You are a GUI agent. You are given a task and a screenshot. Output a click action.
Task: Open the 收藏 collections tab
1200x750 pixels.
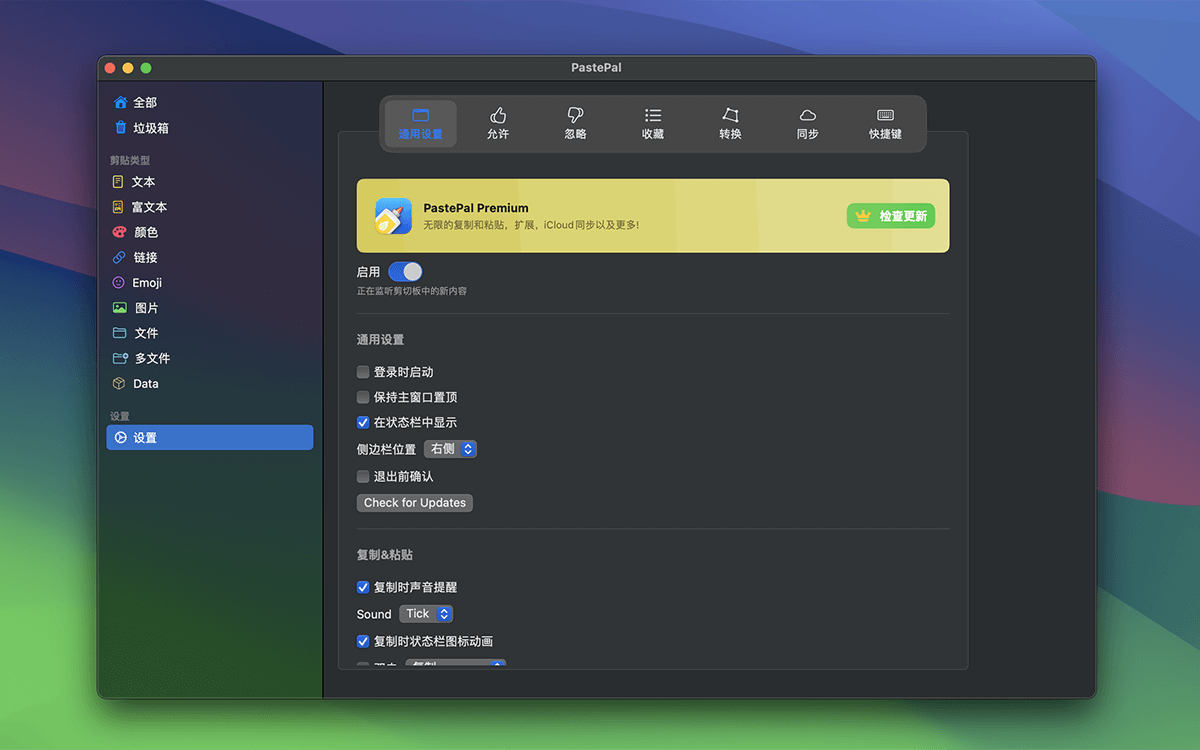[653, 124]
